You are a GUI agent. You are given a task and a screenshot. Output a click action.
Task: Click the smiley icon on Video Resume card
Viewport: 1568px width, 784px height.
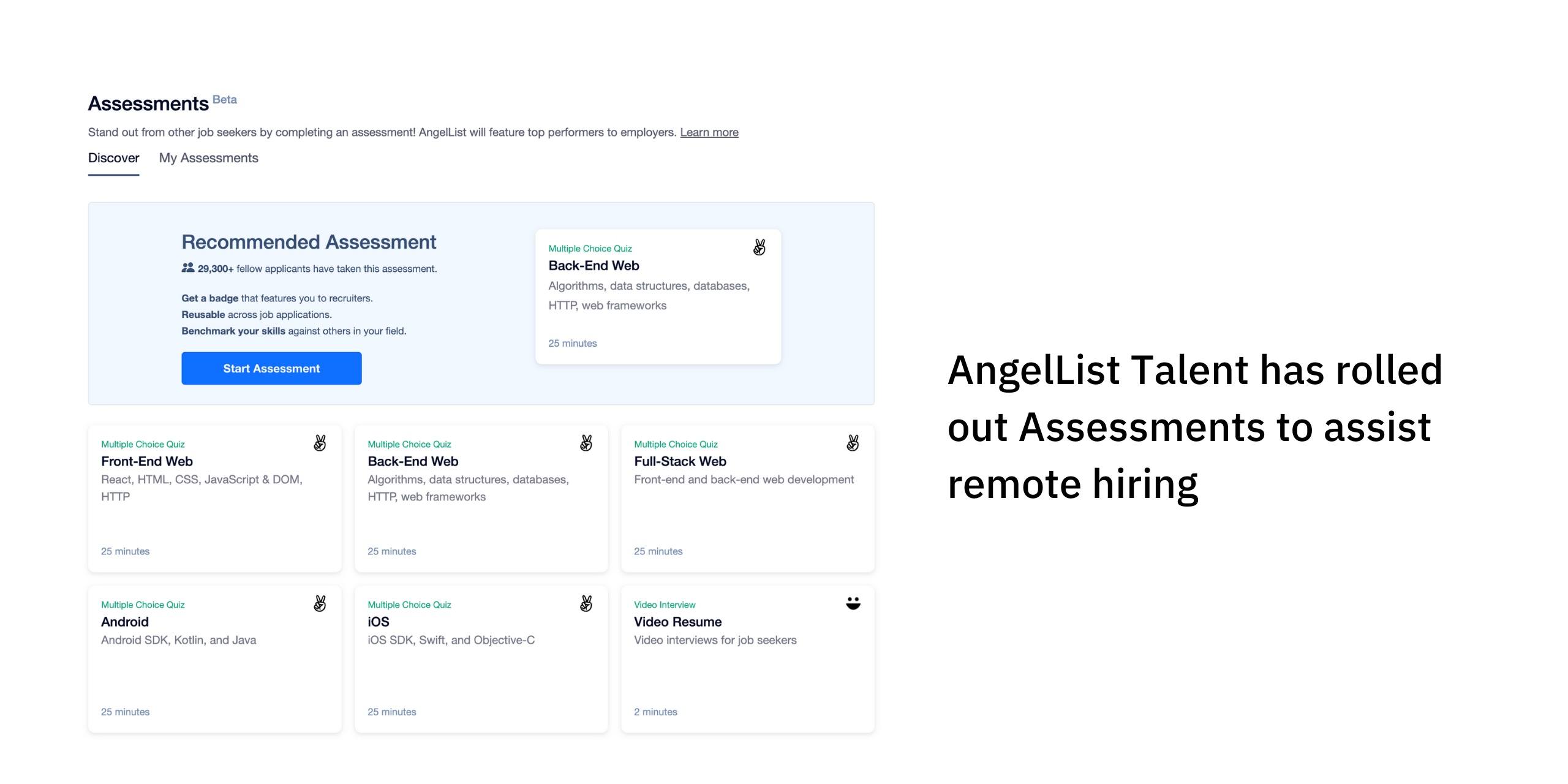853,603
